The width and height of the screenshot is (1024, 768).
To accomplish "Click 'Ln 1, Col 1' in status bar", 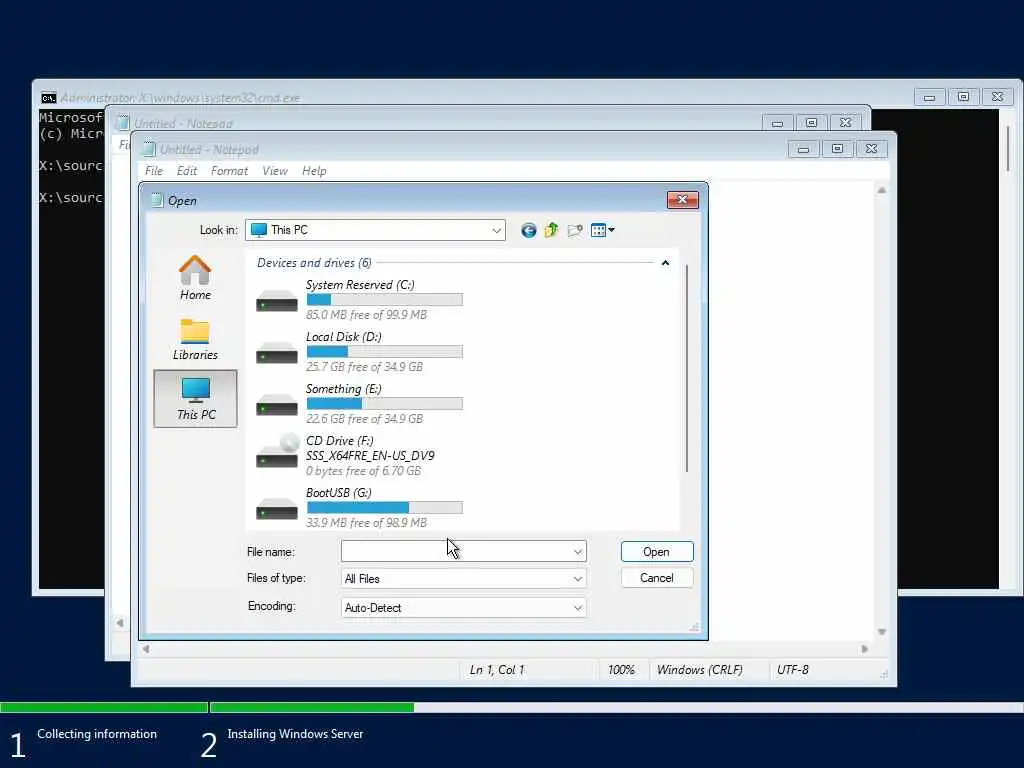I will coord(497,670).
